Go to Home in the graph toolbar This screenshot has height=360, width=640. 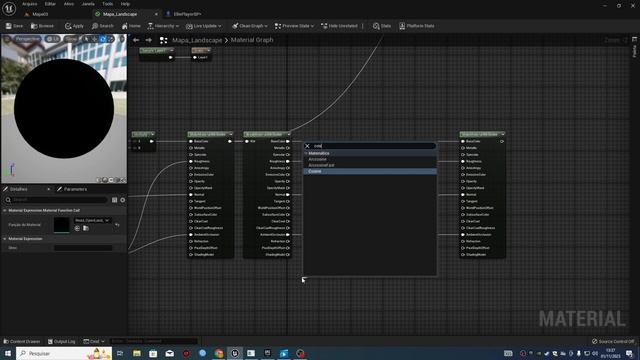click(131, 26)
